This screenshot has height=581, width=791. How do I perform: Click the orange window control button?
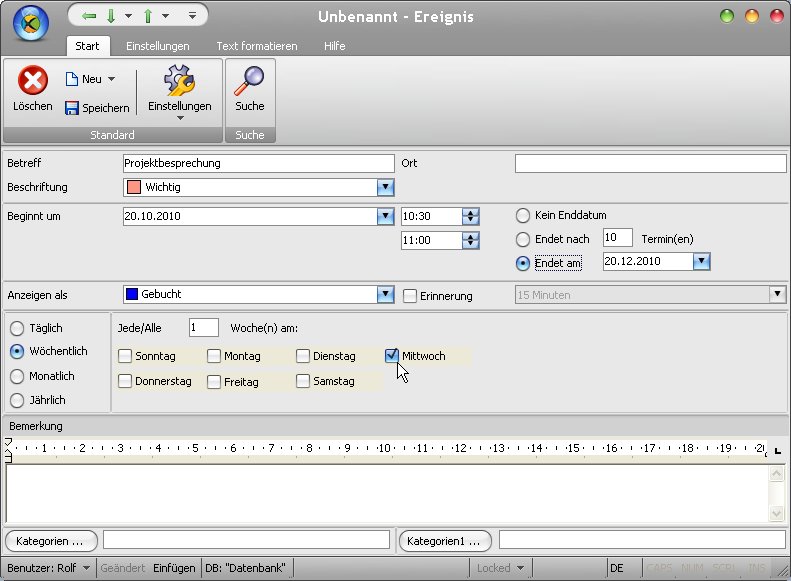(752, 17)
